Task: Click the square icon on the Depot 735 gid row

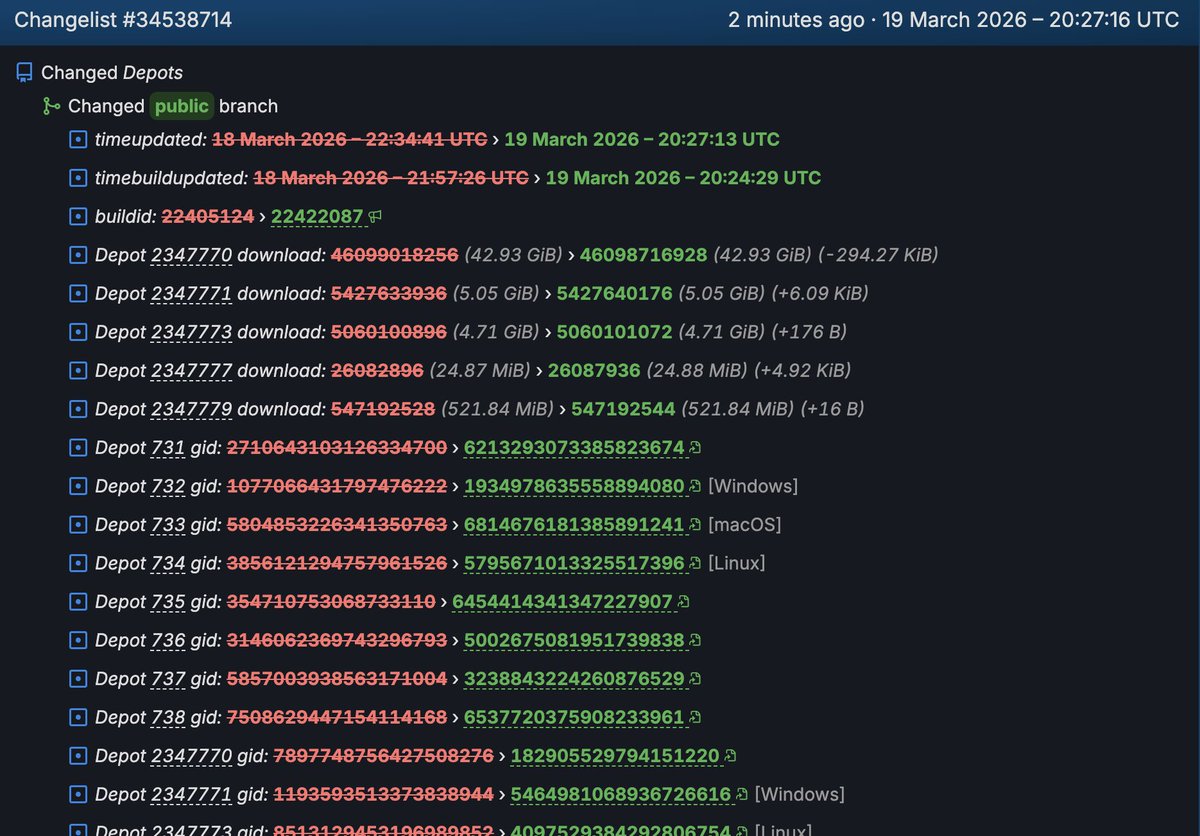Action: [x=78, y=601]
